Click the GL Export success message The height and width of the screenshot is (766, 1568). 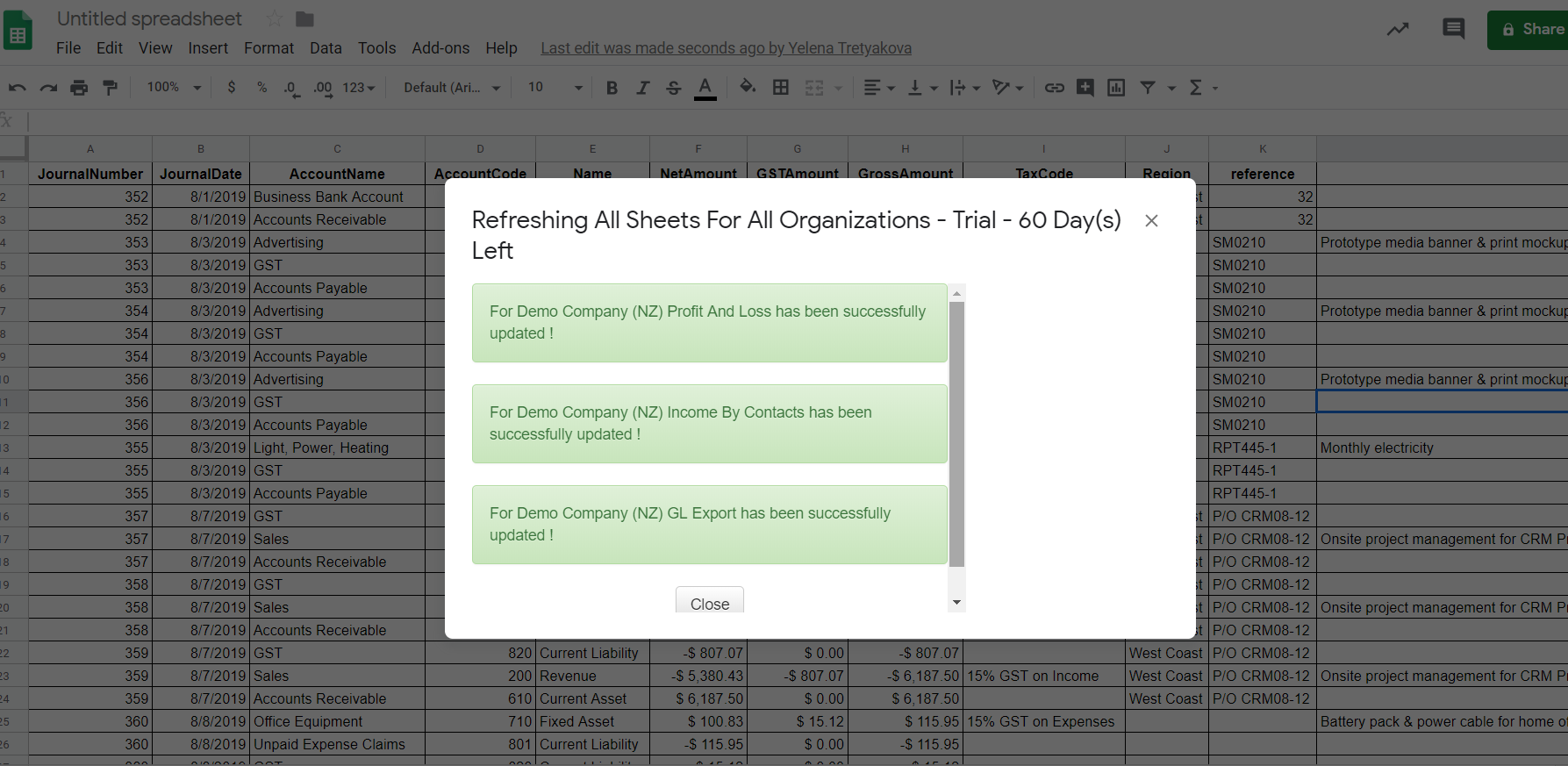(x=709, y=524)
